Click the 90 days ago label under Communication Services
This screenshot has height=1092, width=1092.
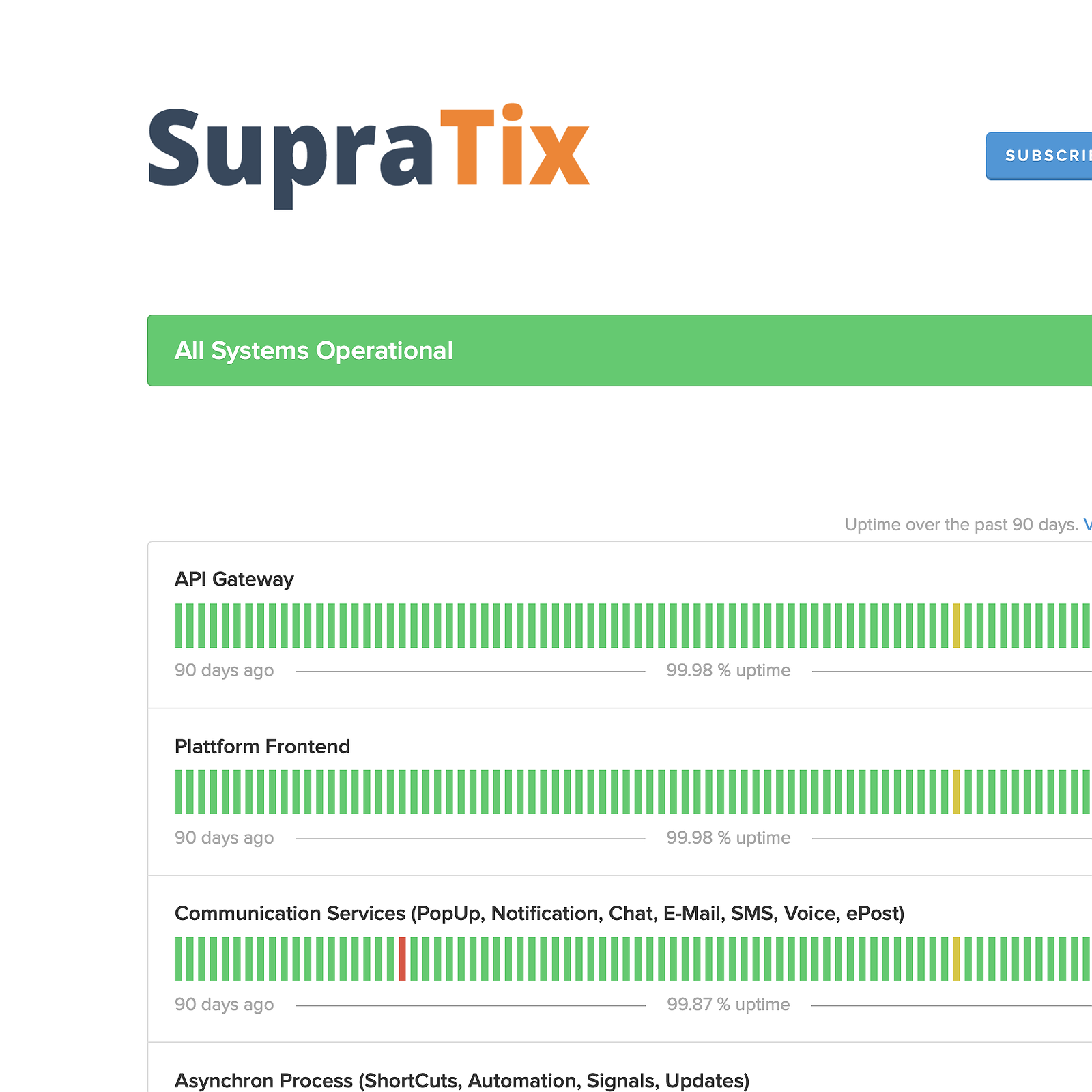click(224, 1005)
